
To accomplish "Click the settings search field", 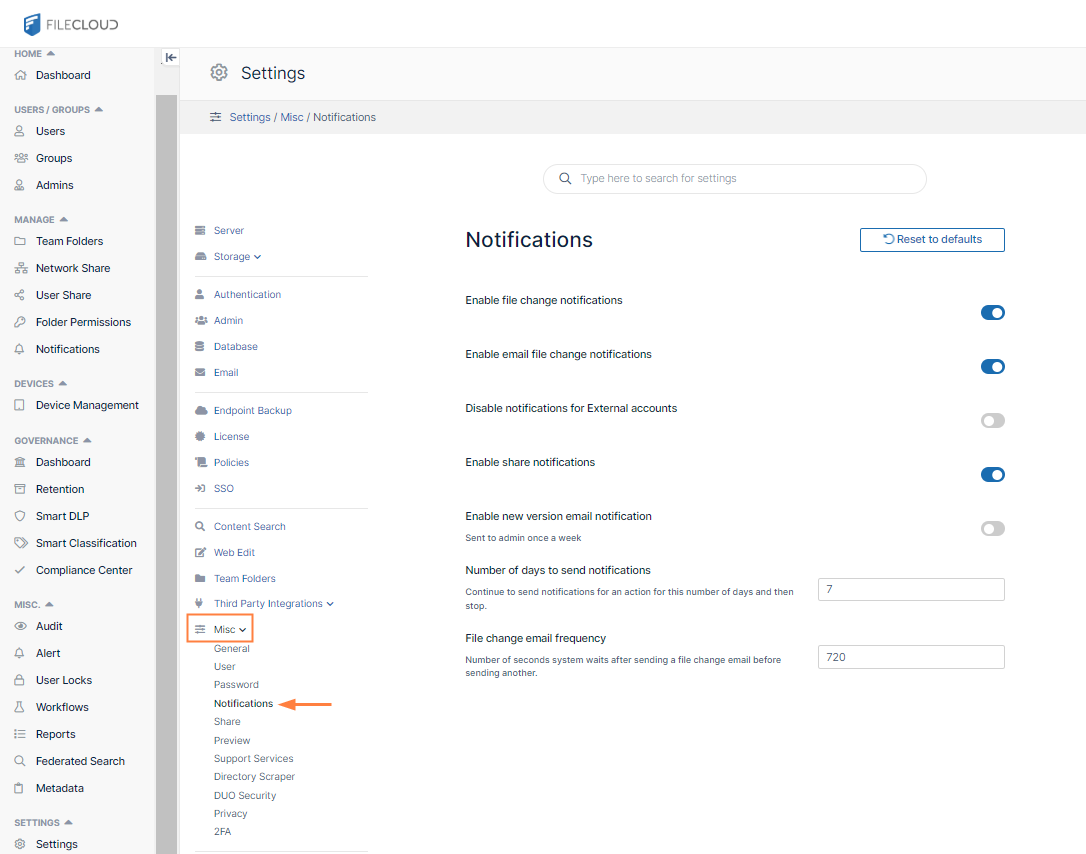I will tap(735, 179).
